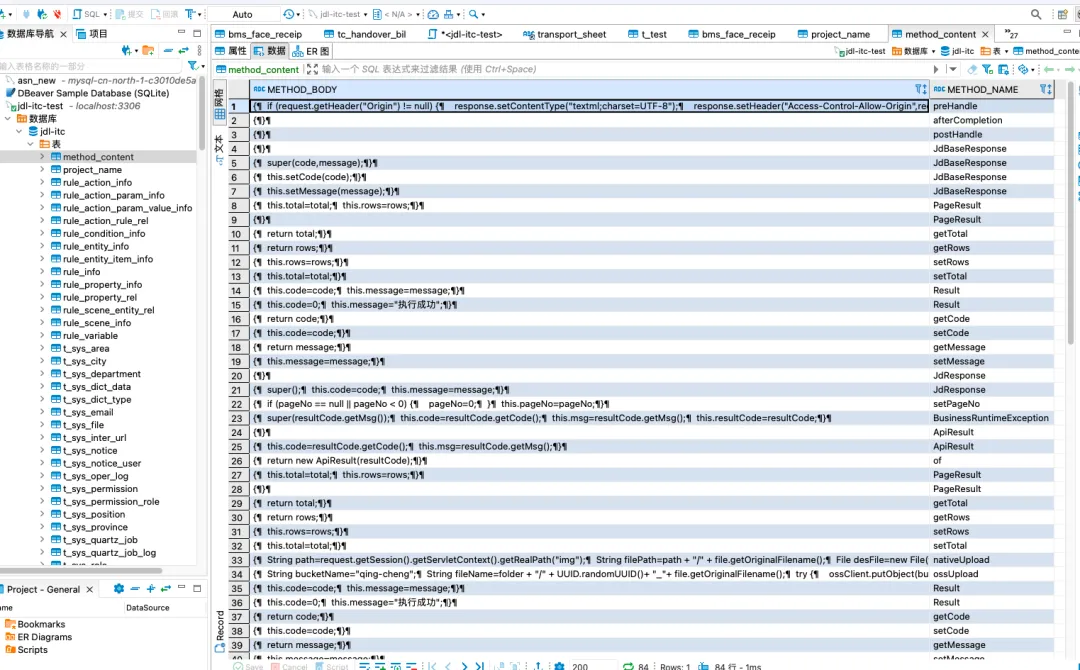Screen dimensions: 1080x670
Task: Click the link with editor arrows icon
Action: 183,50
